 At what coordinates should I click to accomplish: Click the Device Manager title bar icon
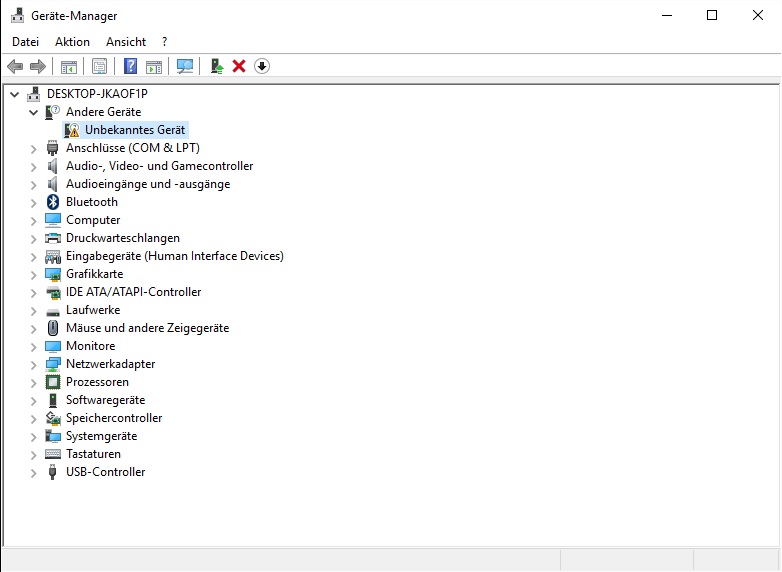point(17,15)
